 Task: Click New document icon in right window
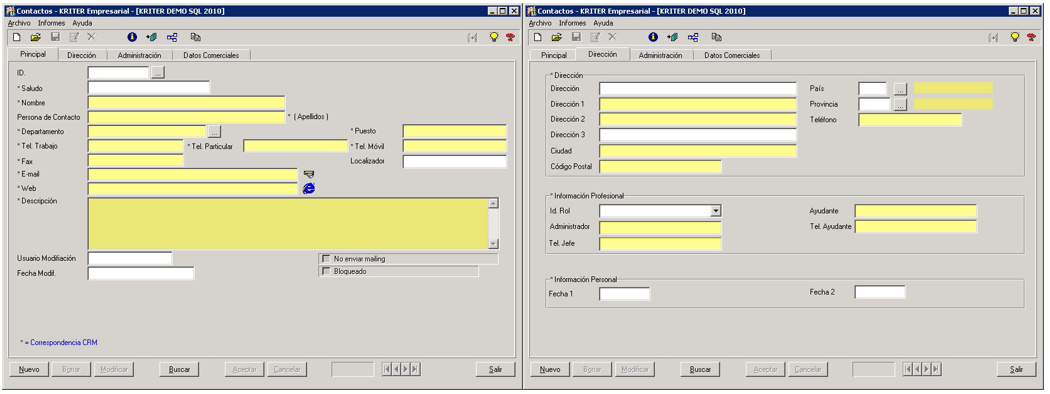538,38
